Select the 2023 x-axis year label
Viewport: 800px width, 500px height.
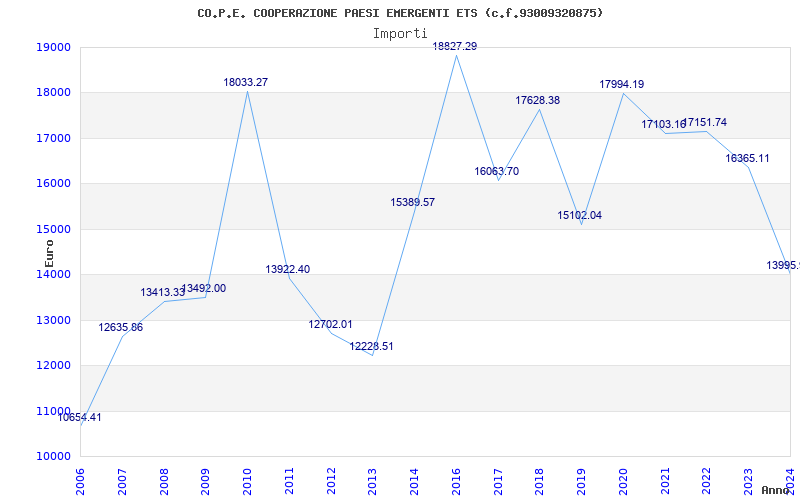(748, 481)
